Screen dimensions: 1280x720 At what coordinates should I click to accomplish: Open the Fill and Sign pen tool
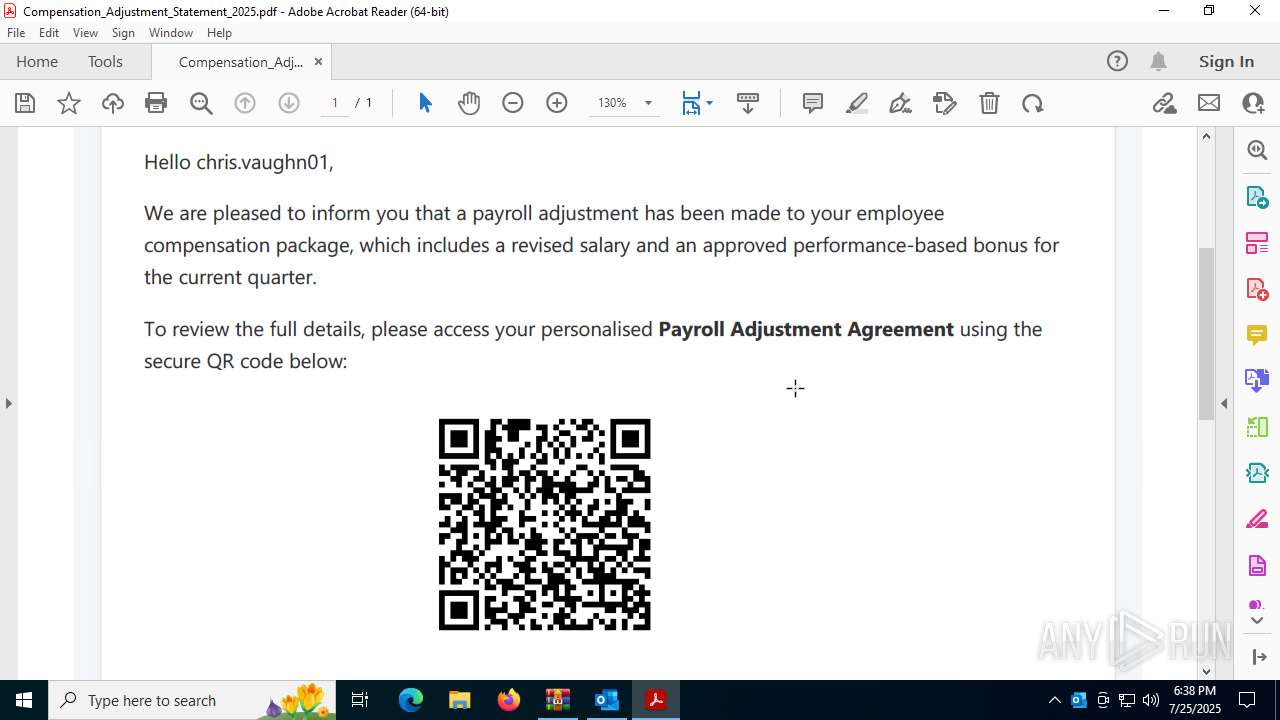(x=901, y=103)
